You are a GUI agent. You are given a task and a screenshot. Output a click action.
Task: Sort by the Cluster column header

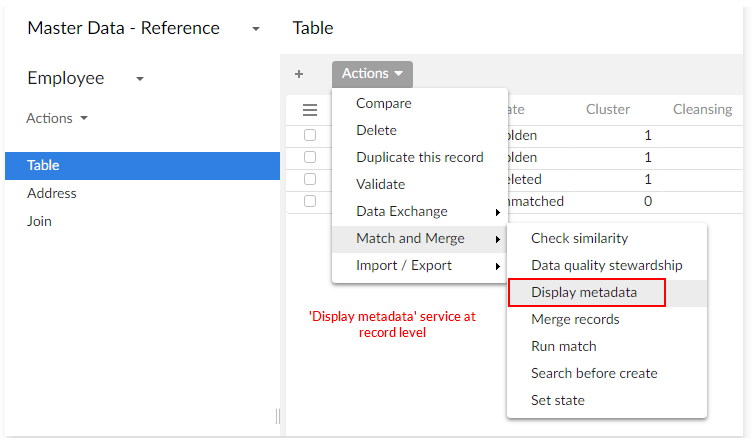[x=607, y=110]
